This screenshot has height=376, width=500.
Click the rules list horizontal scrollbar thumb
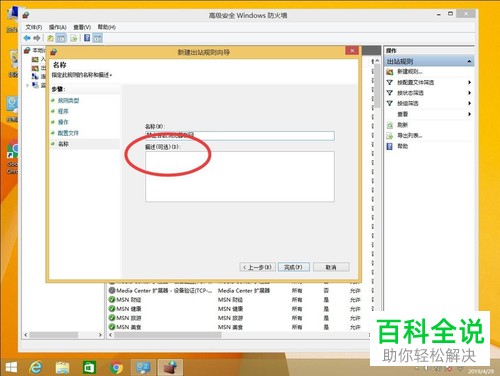pyautogui.click(x=168, y=335)
